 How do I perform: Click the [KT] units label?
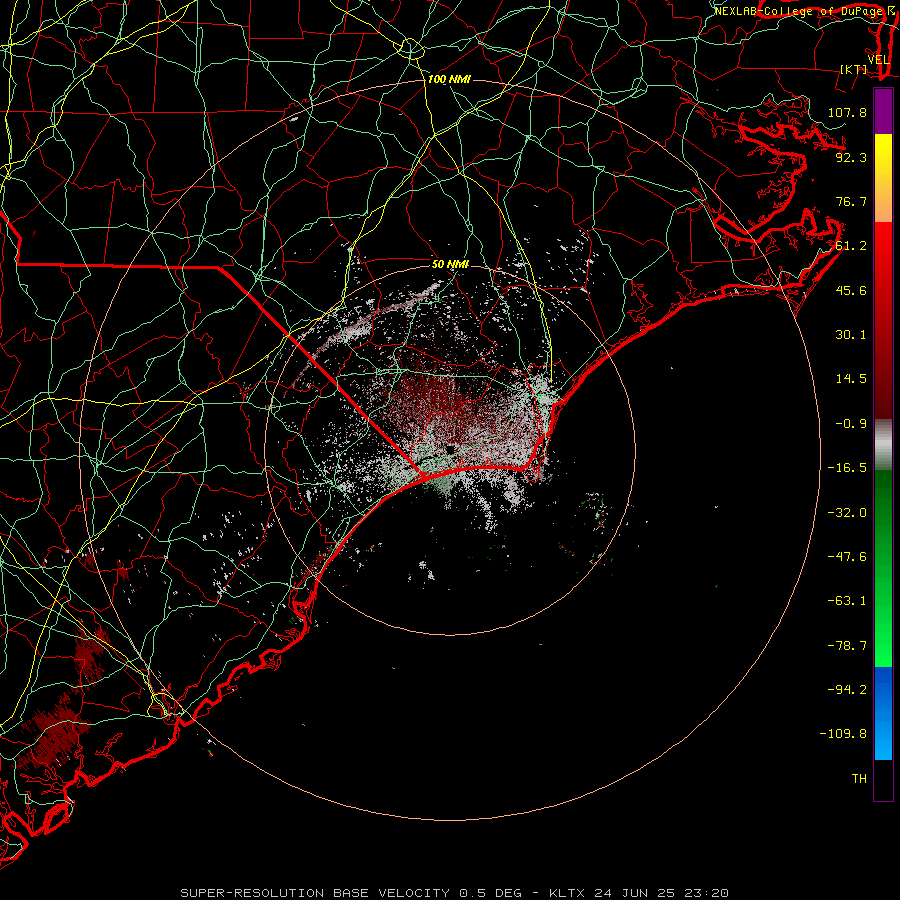[854, 69]
